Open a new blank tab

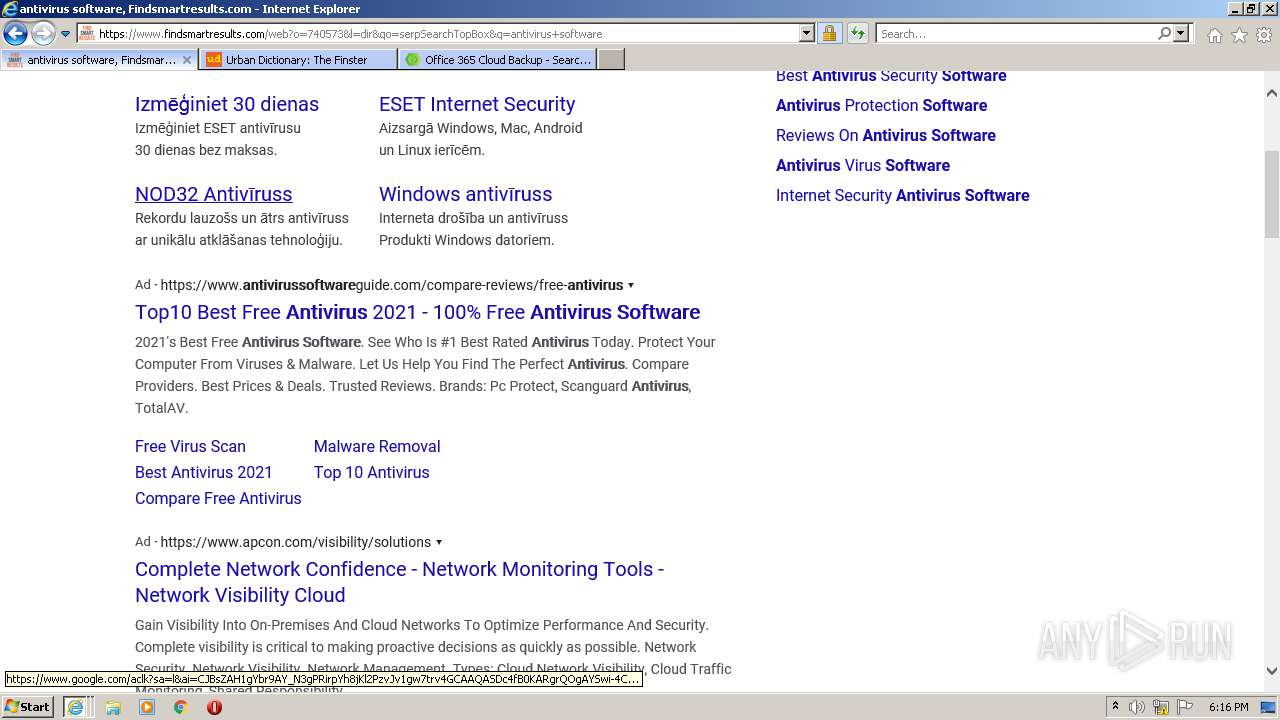(x=611, y=60)
